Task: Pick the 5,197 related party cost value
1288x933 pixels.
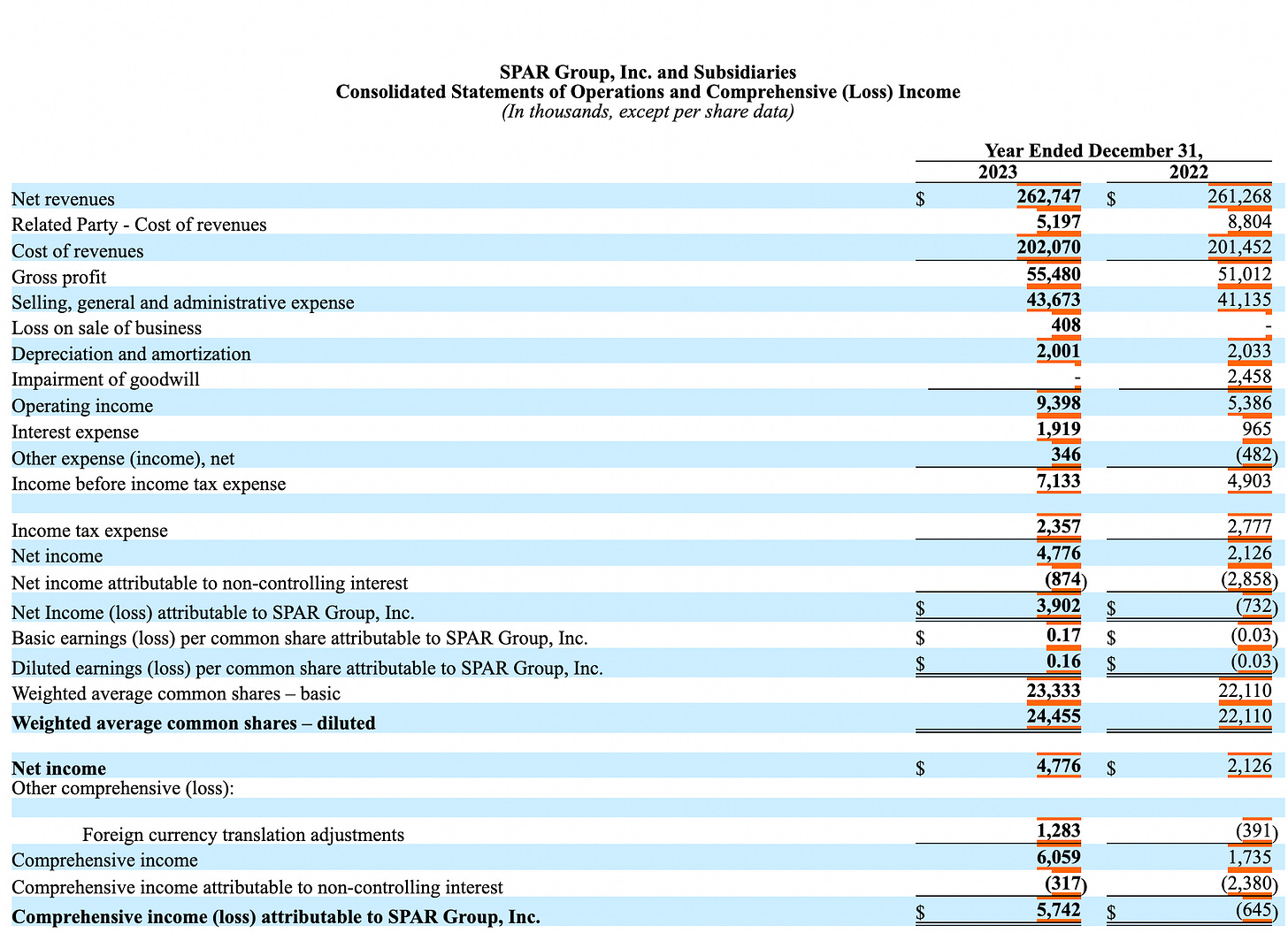Action: pos(1058,222)
